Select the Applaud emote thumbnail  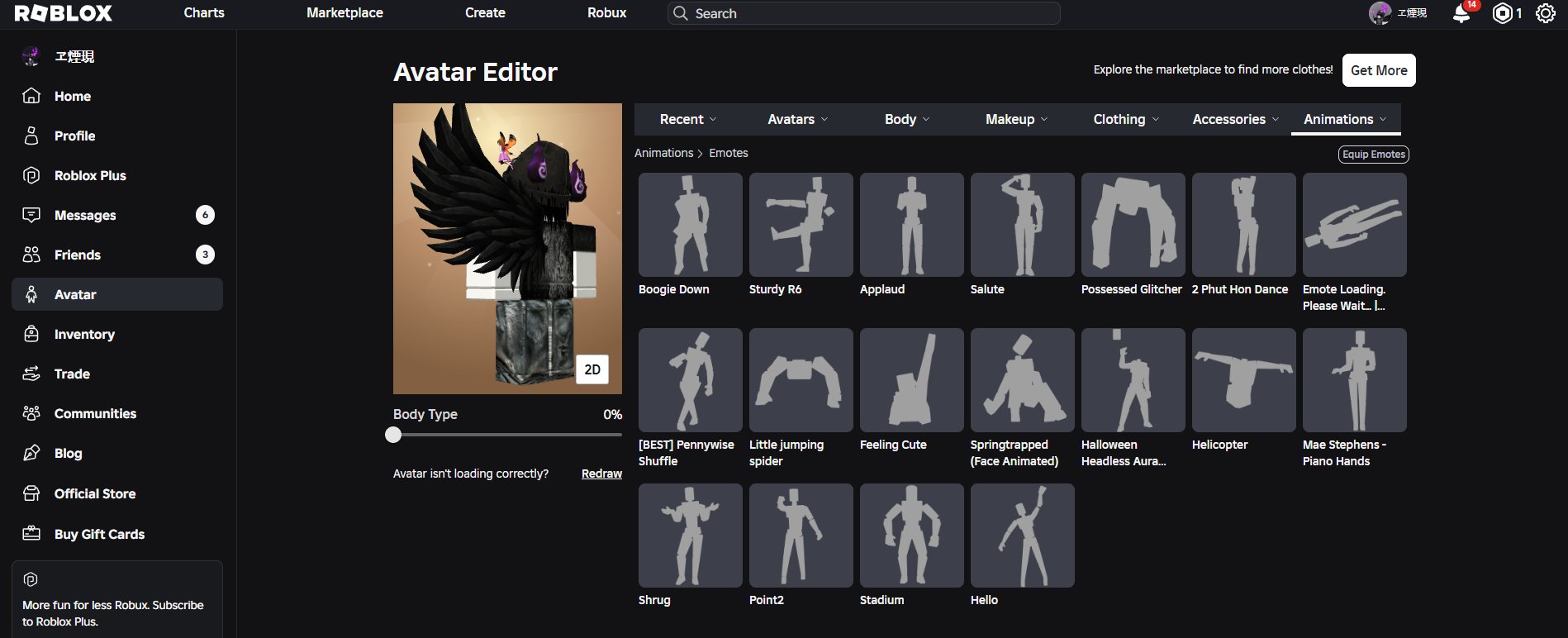(x=911, y=225)
